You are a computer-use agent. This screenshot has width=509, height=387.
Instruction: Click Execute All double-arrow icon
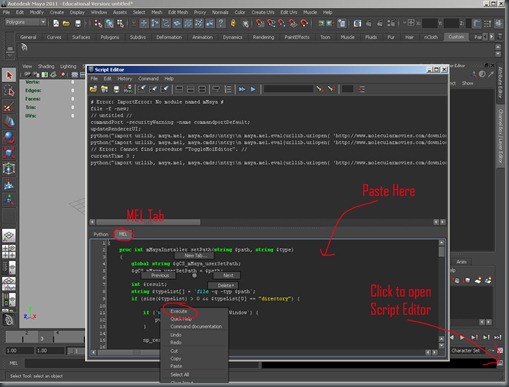pyautogui.click(x=242, y=89)
